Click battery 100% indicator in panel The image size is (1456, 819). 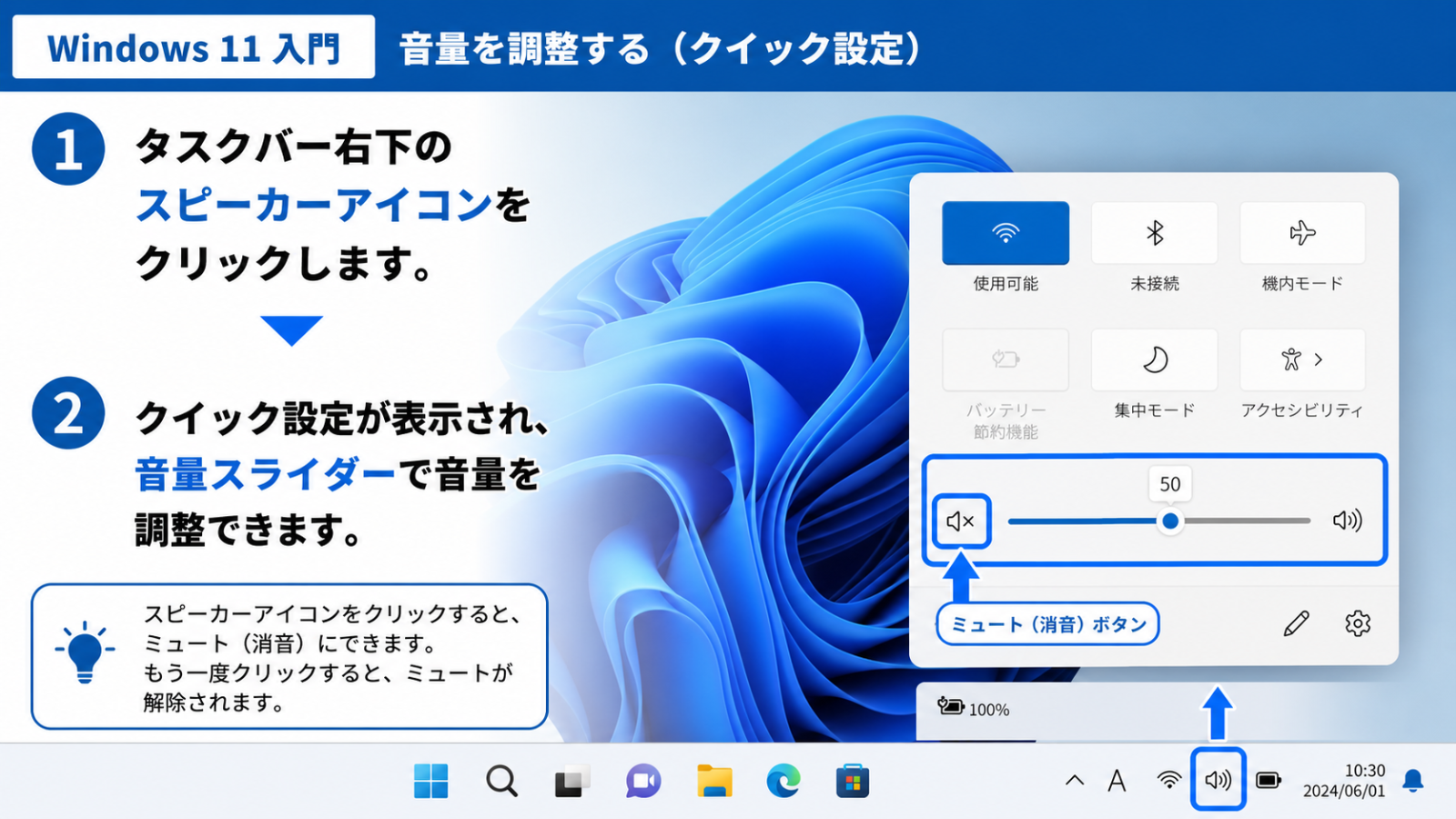click(974, 708)
